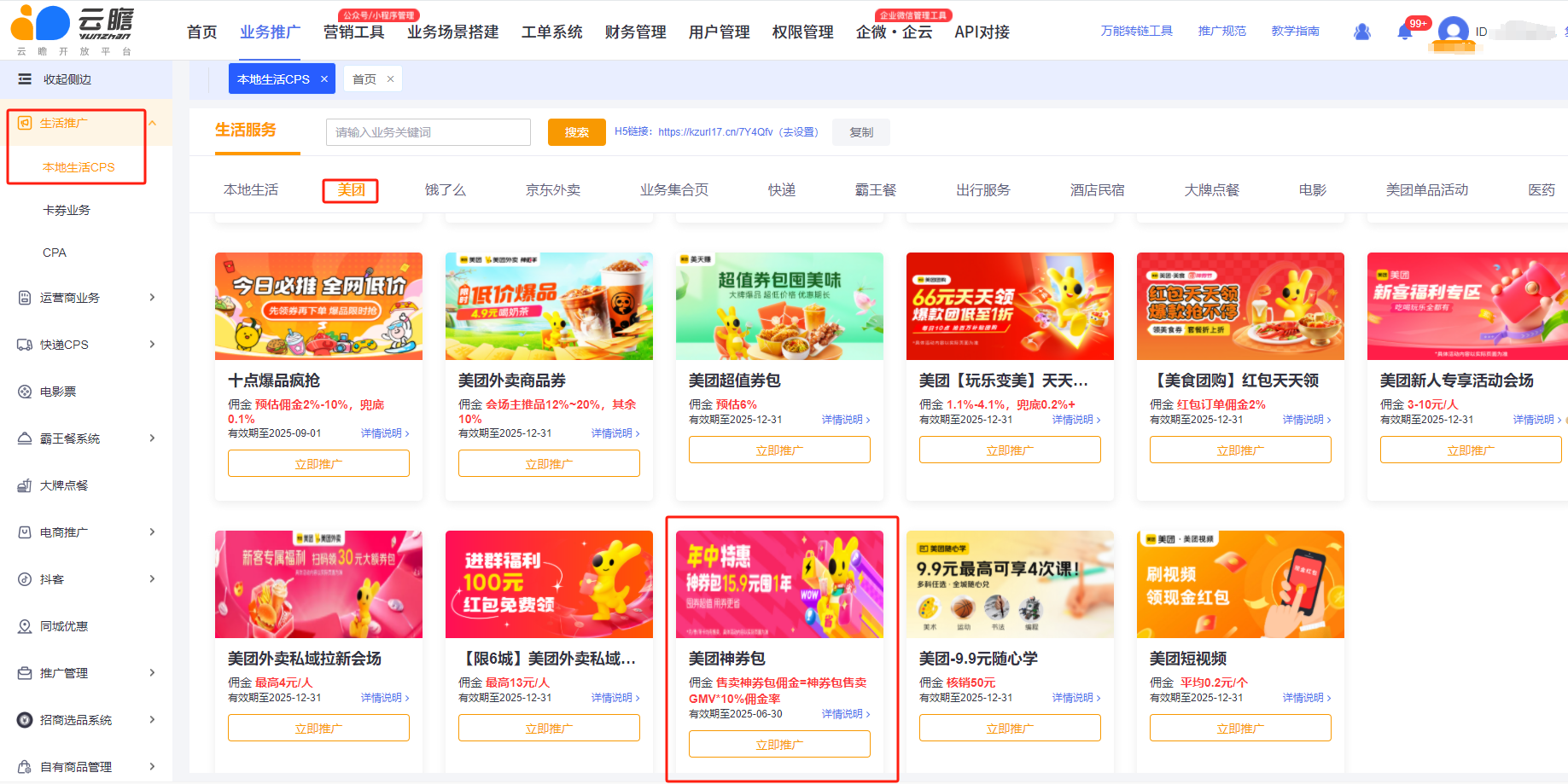Open the notification bell icon
The width and height of the screenshot is (1568, 784).
point(1404,32)
